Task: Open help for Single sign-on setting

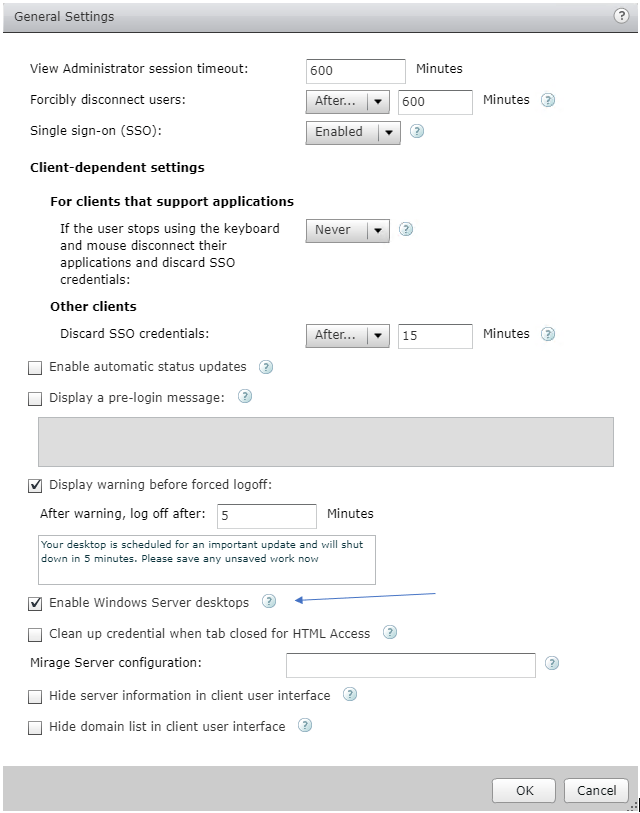Action: (416, 133)
